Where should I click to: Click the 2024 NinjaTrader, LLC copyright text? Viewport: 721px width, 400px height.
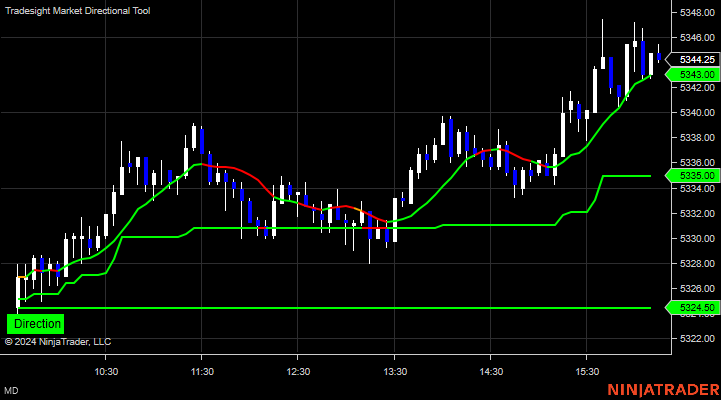(58, 342)
